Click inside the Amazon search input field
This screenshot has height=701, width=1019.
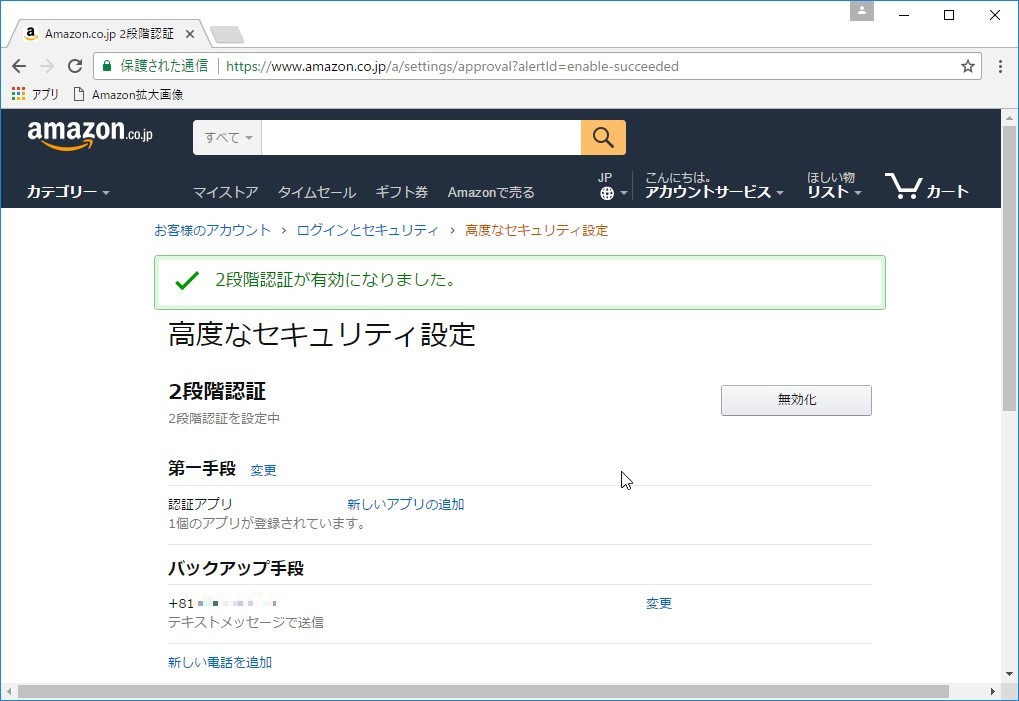[x=420, y=137]
